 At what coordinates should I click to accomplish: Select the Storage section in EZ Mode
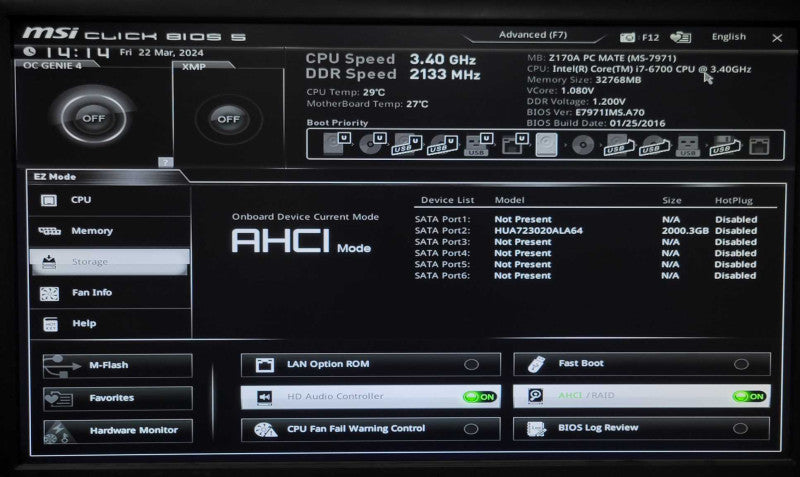(x=110, y=262)
